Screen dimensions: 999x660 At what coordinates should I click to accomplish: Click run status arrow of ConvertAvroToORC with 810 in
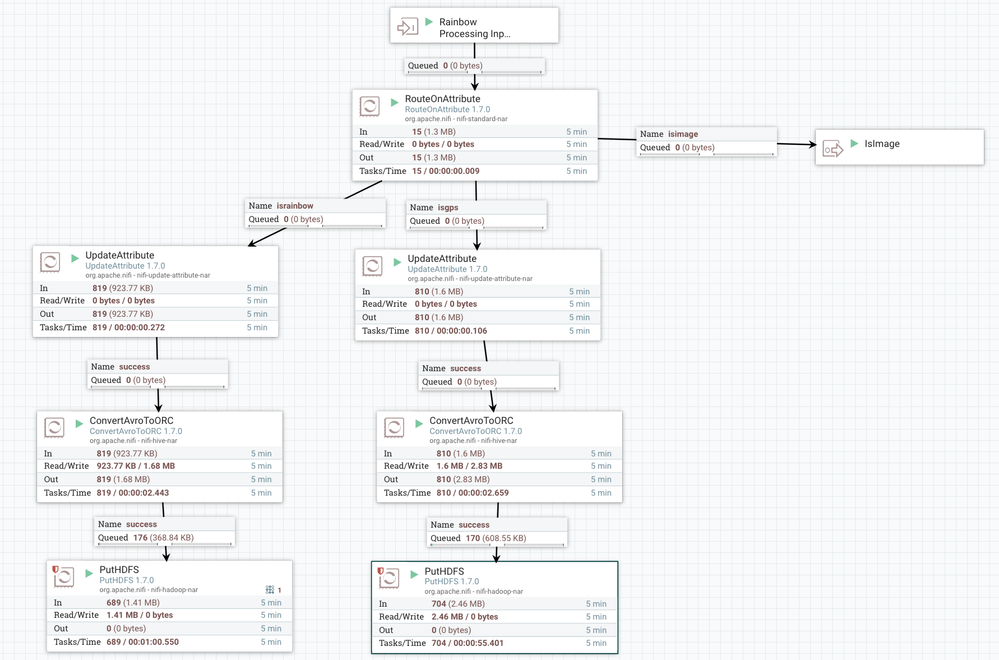(x=419, y=424)
